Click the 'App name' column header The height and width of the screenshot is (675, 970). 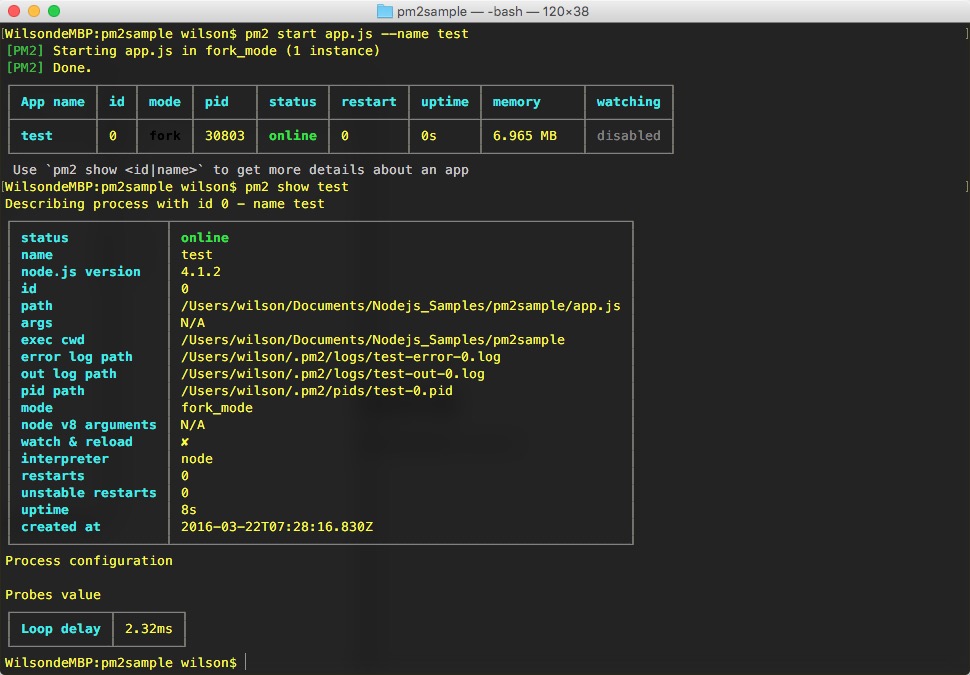pyautogui.click(x=53, y=102)
